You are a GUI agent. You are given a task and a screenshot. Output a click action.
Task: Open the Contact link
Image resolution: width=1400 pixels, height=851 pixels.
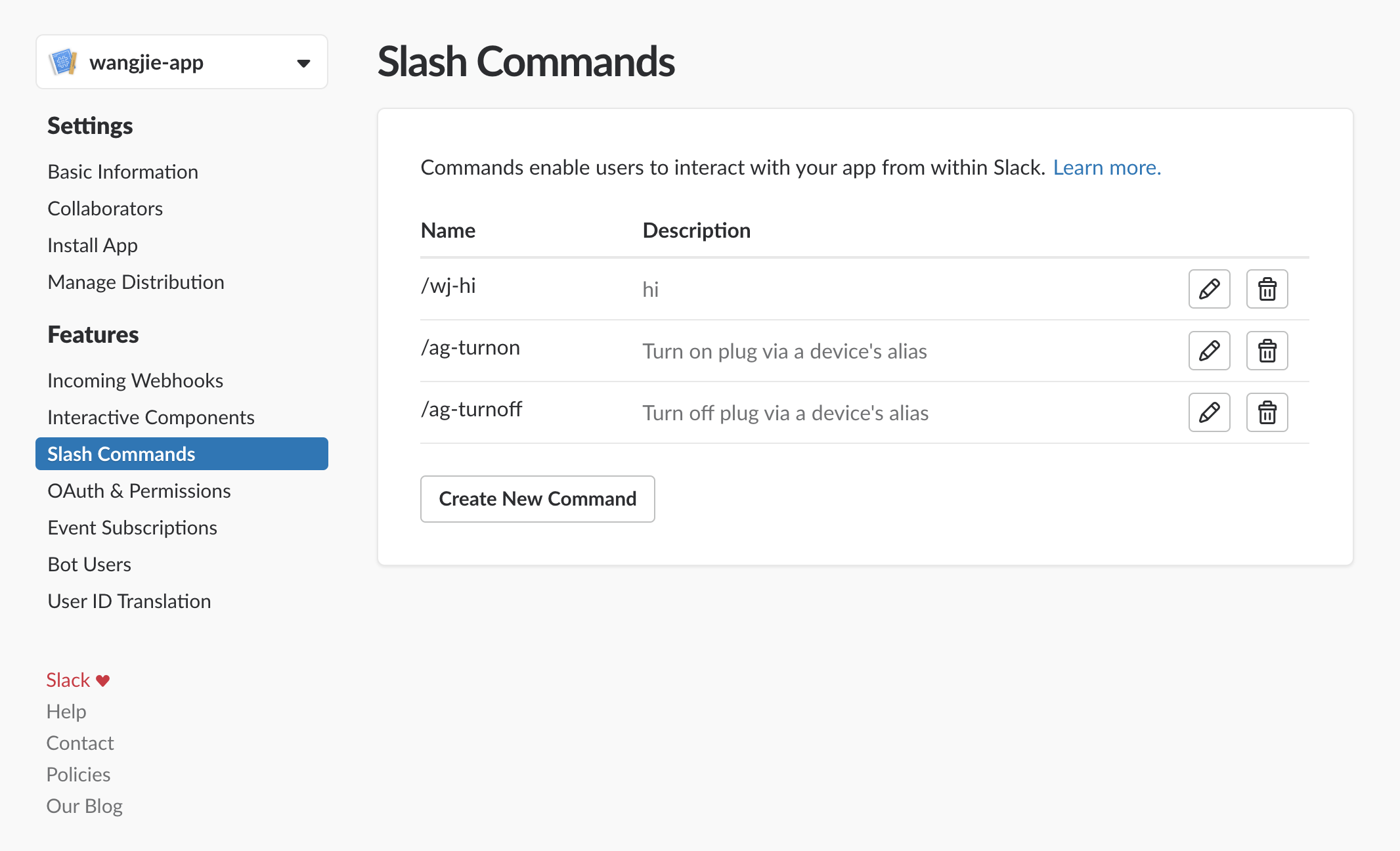pyautogui.click(x=80, y=743)
